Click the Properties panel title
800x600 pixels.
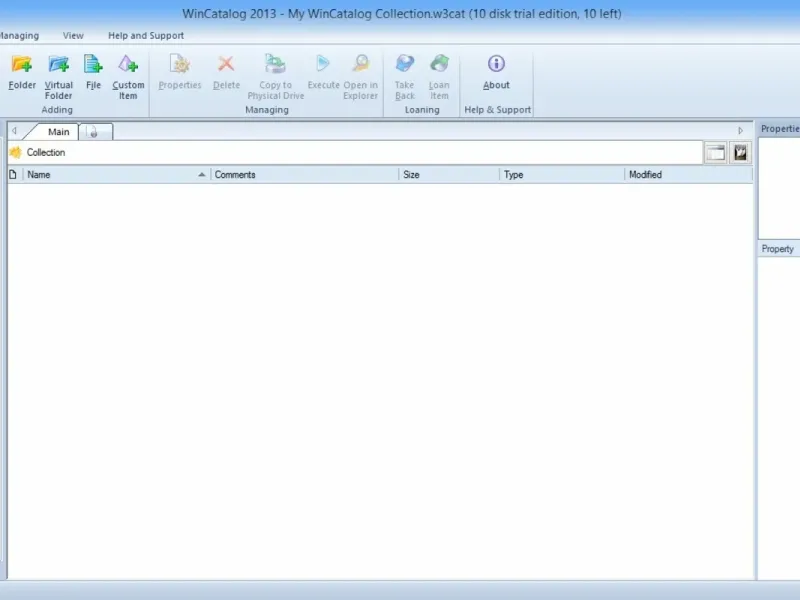pos(779,129)
